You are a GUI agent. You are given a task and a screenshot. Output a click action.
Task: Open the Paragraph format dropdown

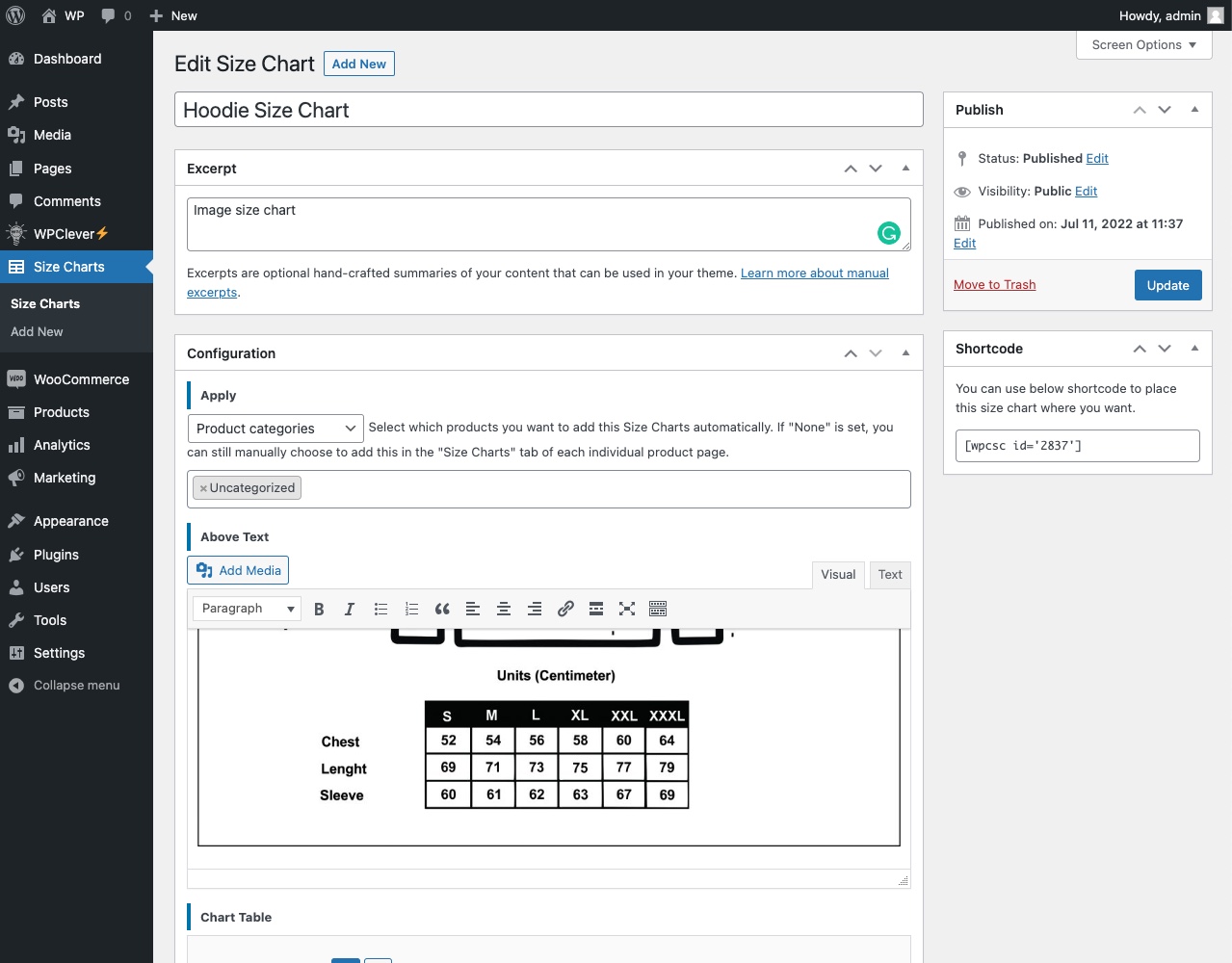point(248,609)
